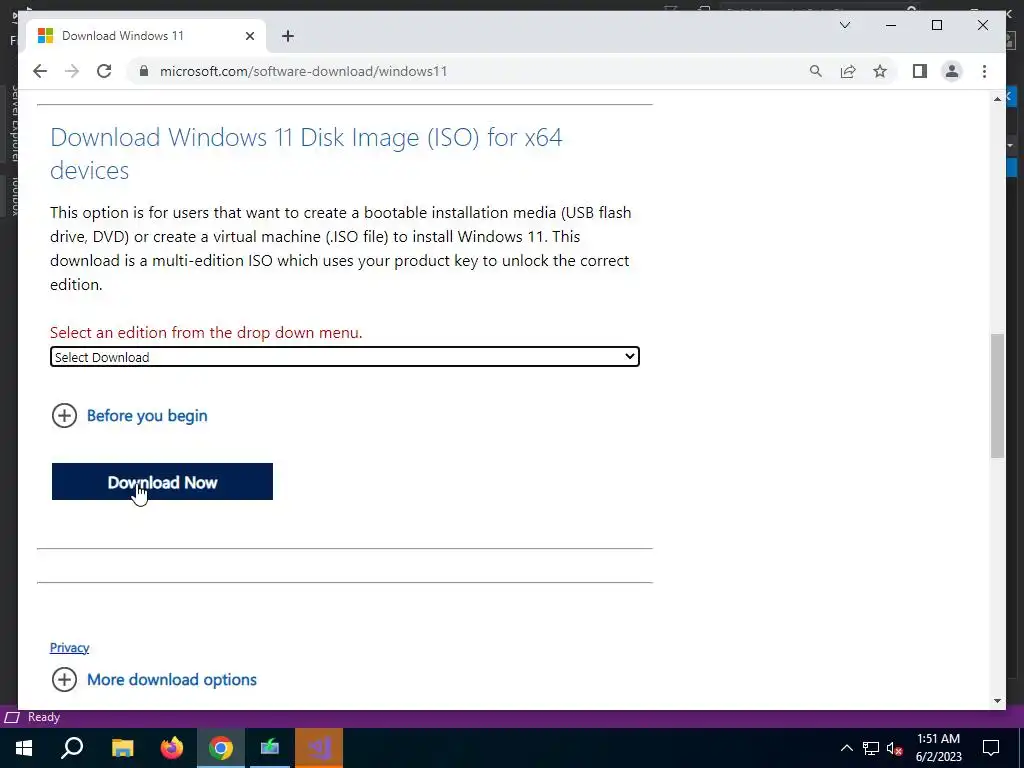Expand the Before you begin section
Image resolution: width=1024 pixels, height=768 pixels.
pyautogui.click(x=129, y=415)
